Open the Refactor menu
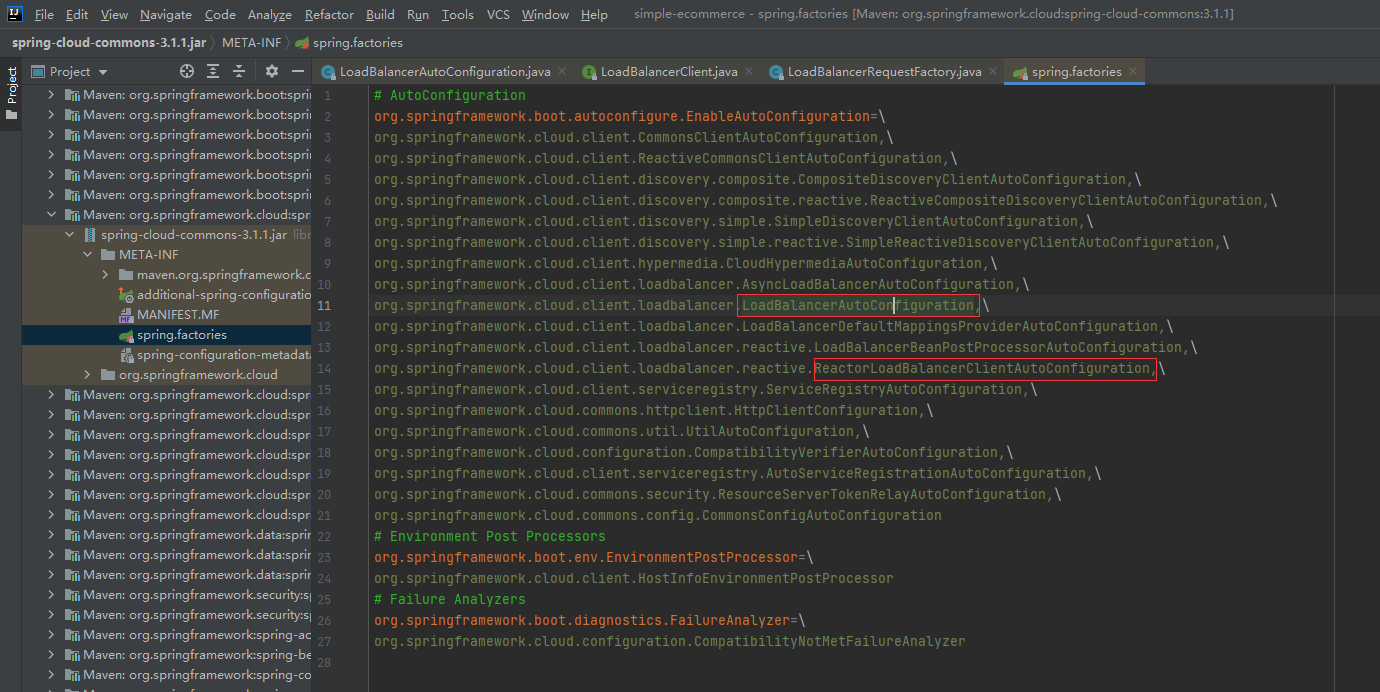This screenshot has width=1380, height=692. (x=329, y=14)
